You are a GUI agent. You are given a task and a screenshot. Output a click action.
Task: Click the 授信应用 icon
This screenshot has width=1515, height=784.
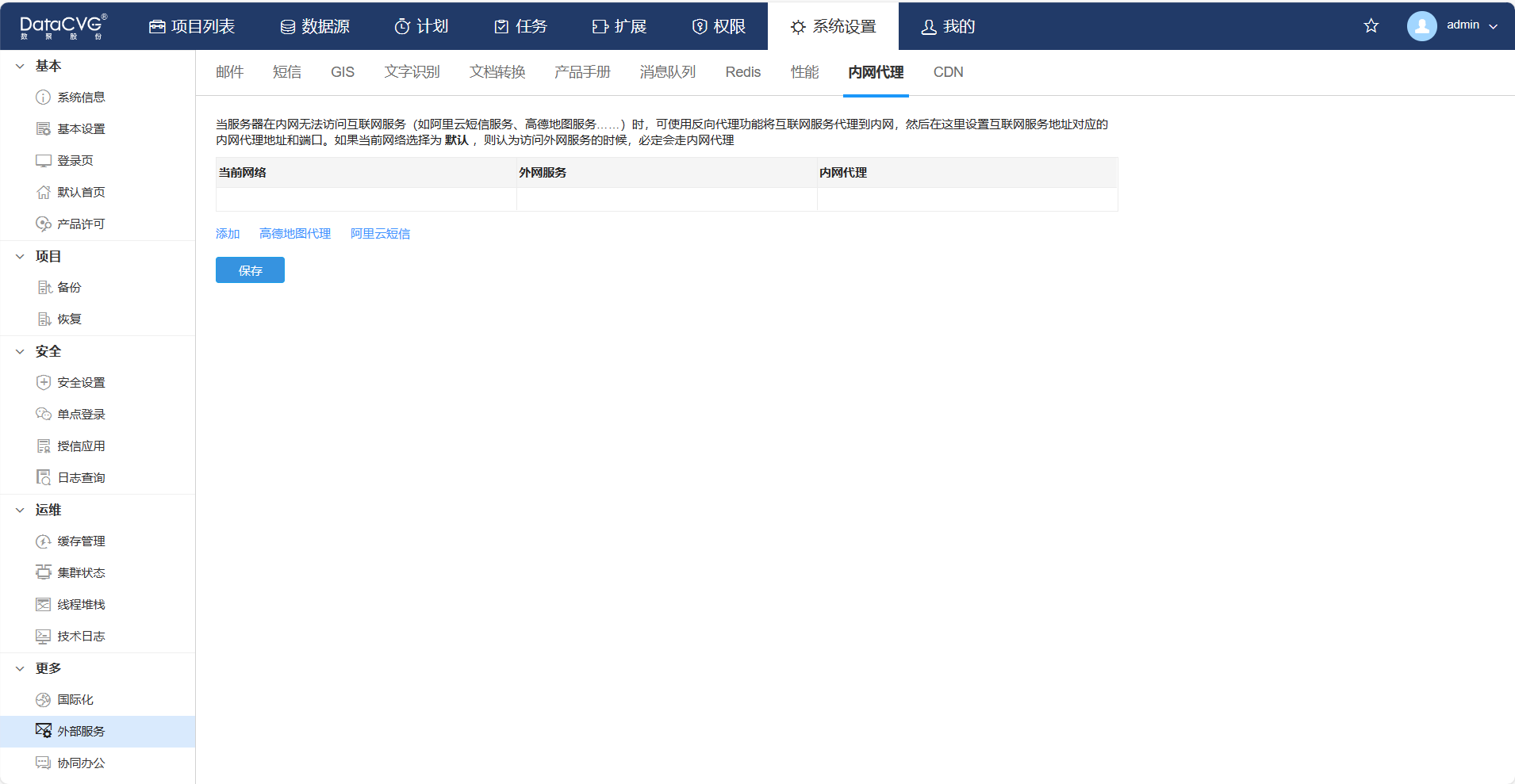[43, 446]
